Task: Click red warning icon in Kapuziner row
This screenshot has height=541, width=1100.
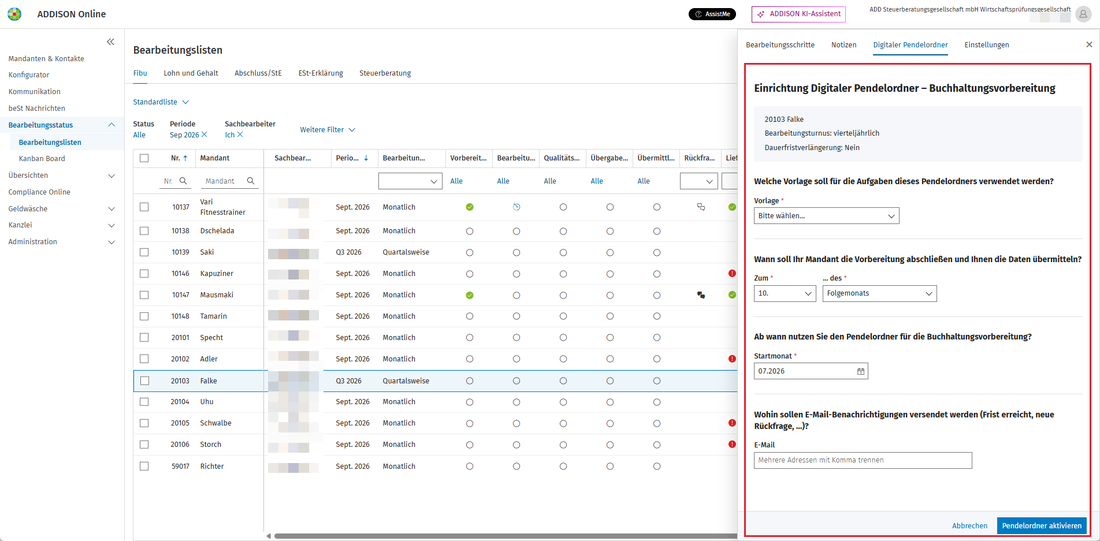Action: (732, 273)
